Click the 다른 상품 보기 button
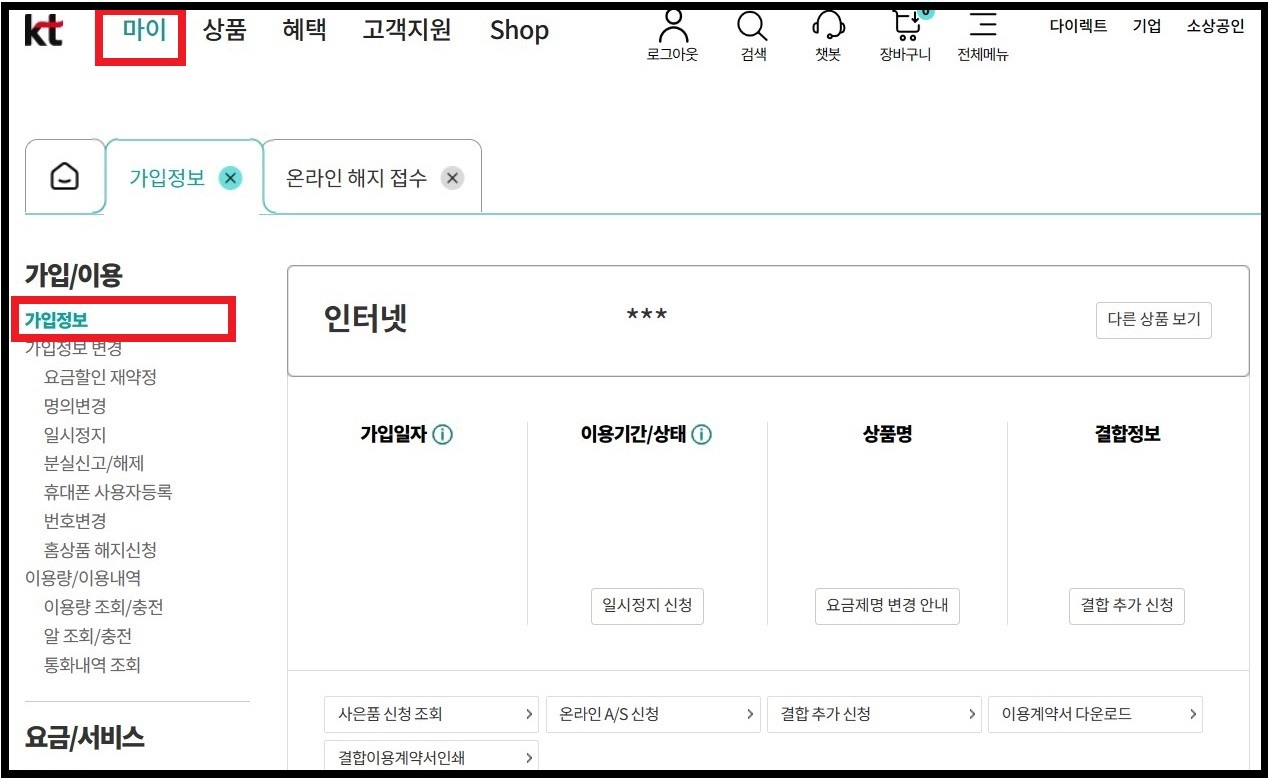This screenshot has width=1268, height=778. coord(1154,320)
